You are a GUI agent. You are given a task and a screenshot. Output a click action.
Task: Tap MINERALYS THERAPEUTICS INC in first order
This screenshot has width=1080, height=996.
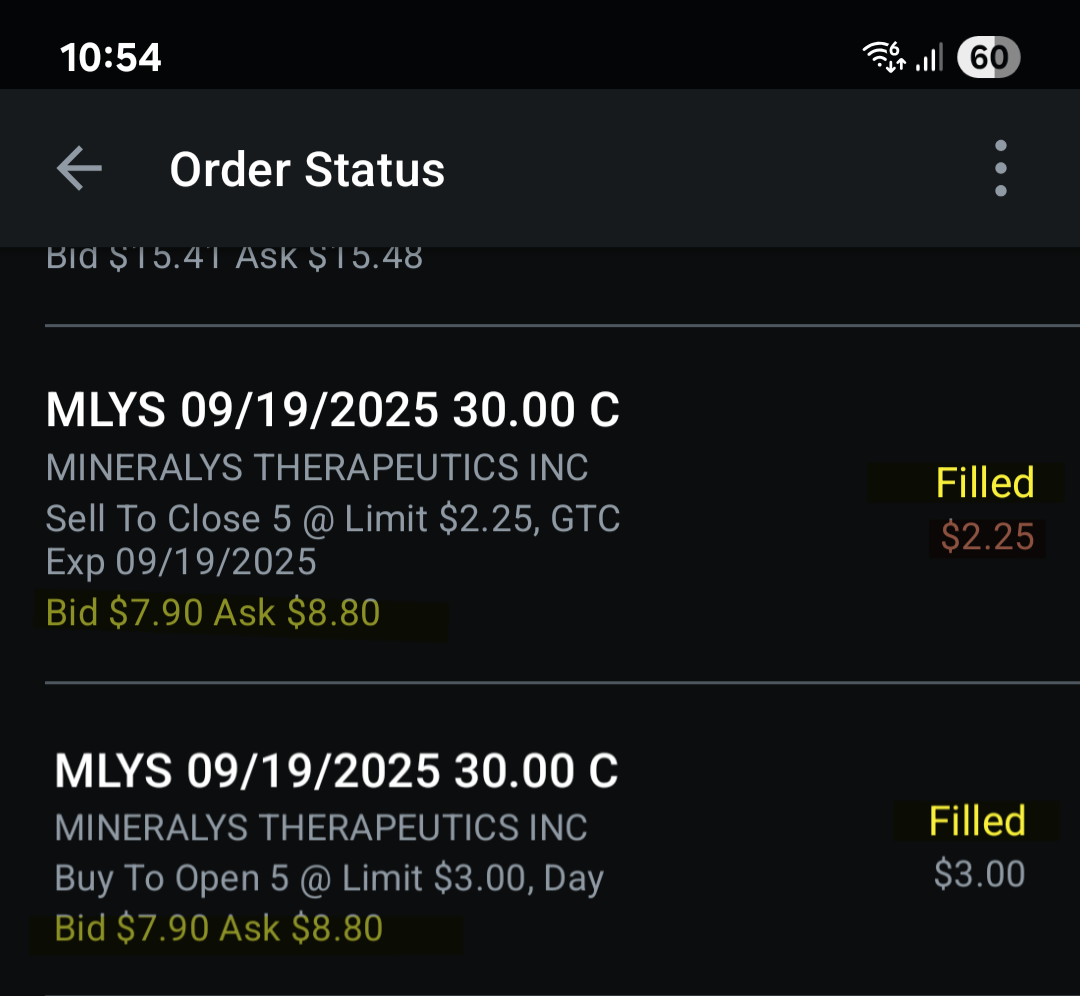point(317,468)
